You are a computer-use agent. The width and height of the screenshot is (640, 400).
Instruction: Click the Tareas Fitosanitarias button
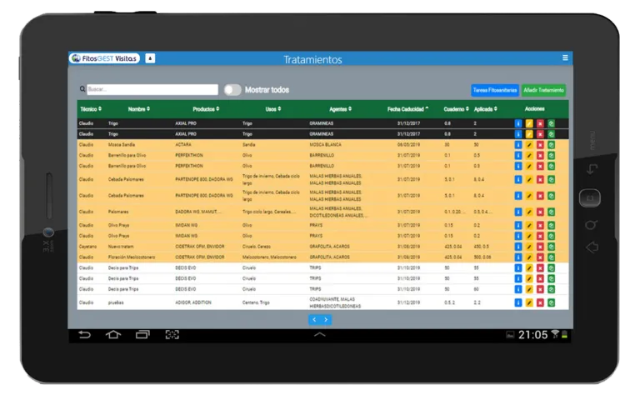pos(494,90)
